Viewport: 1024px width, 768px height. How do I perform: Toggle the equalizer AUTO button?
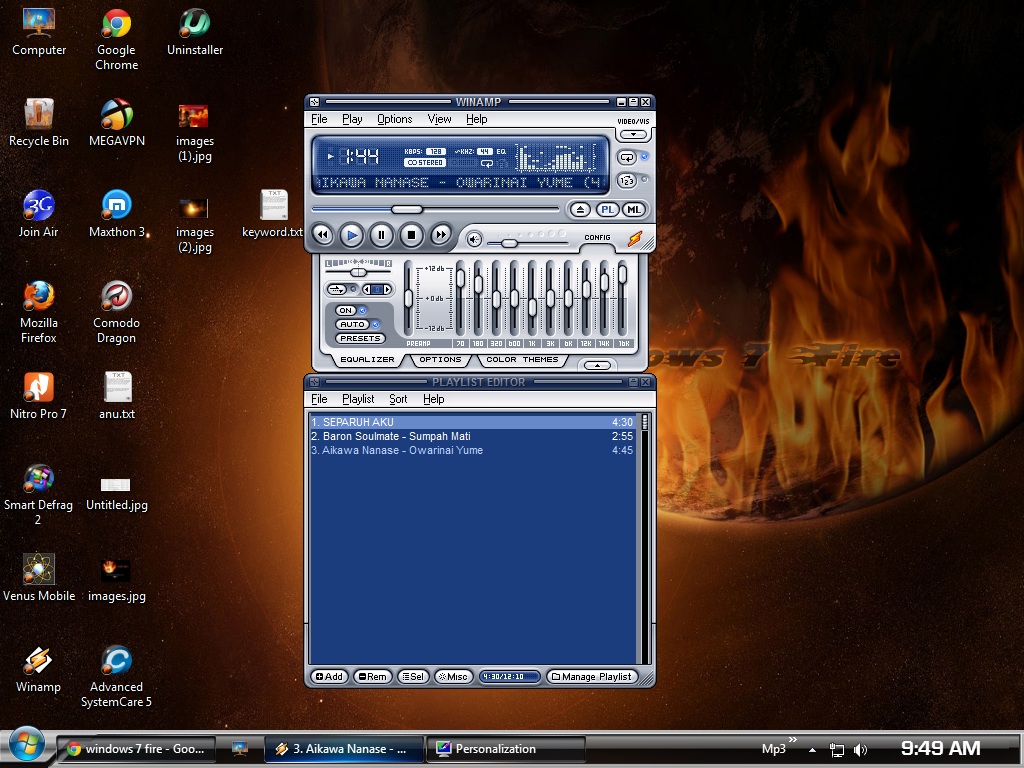click(353, 325)
